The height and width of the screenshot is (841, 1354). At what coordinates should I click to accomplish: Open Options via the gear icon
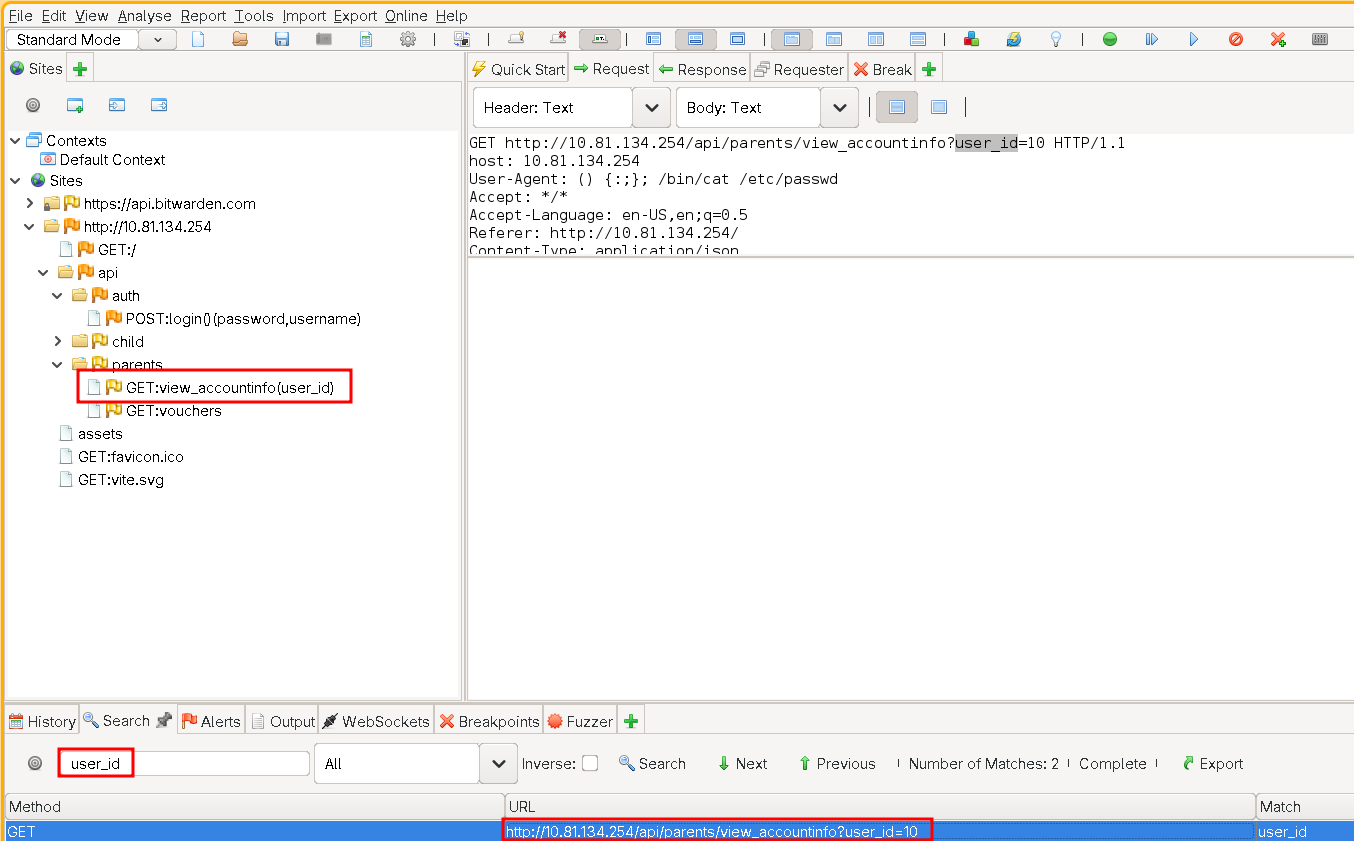pos(408,40)
